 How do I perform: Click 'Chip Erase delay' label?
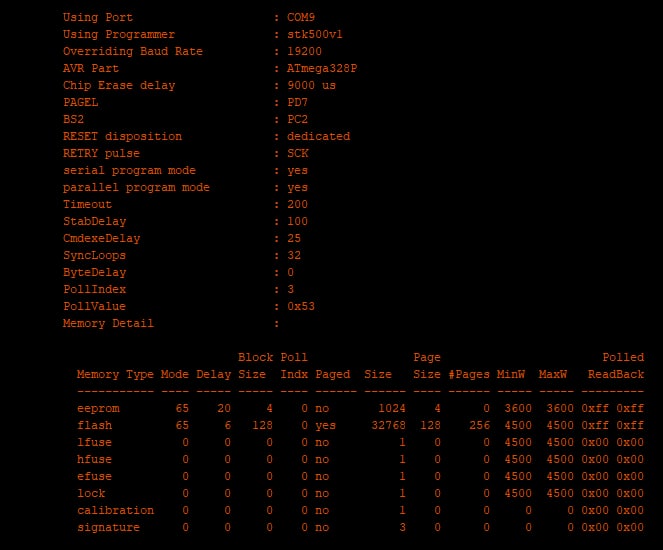point(119,85)
